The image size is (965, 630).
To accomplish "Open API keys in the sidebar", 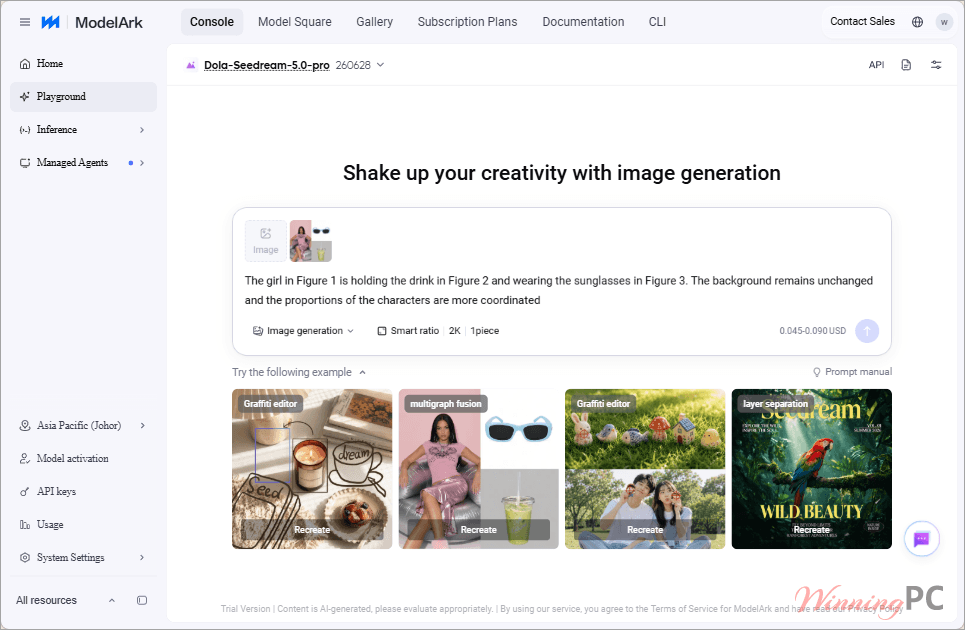I will click(83, 492).
